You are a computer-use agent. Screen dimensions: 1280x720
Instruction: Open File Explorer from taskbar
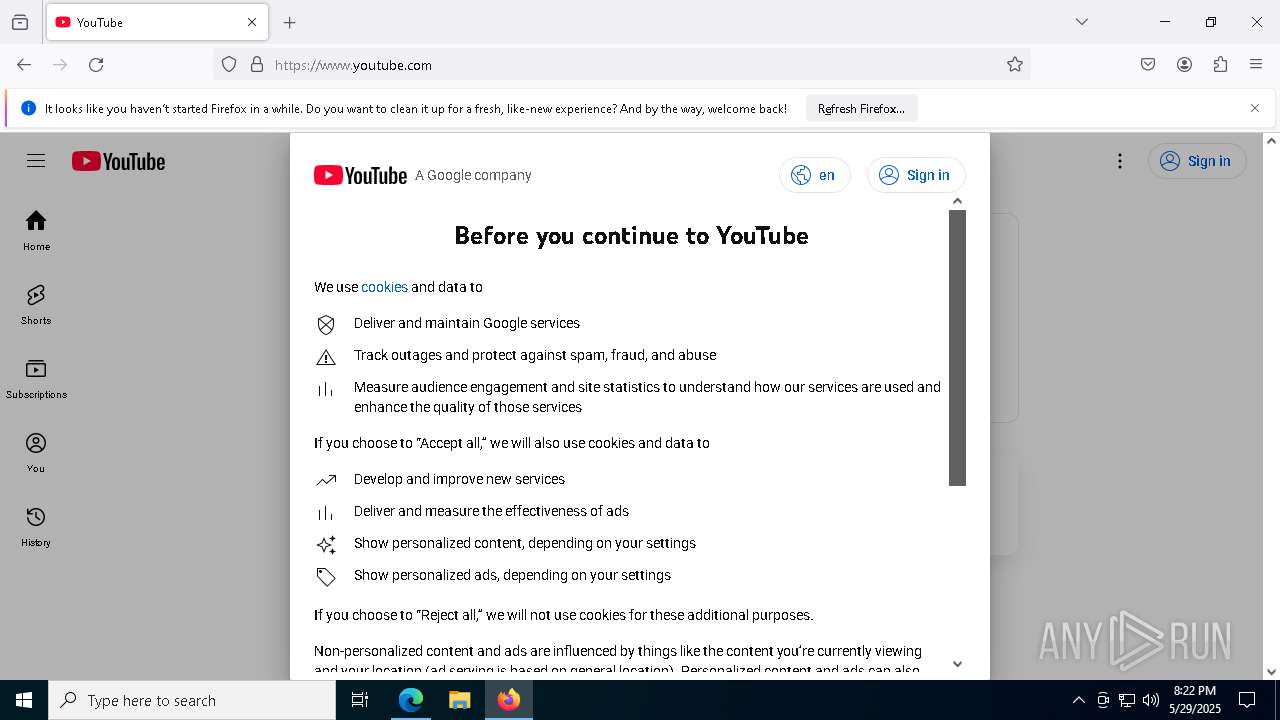[459, 700]
